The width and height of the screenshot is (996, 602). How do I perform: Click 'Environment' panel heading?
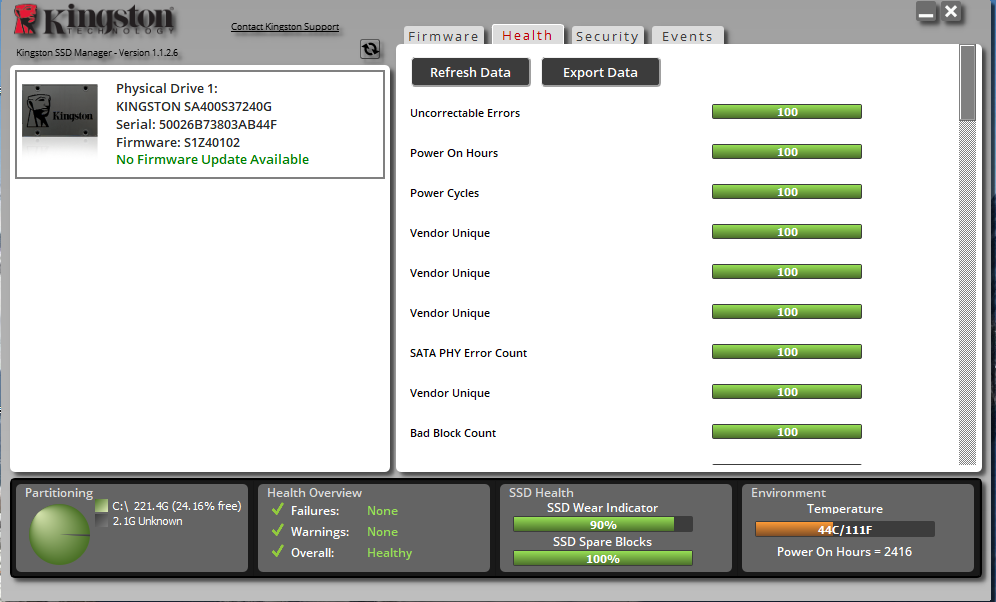coord(788,493)
